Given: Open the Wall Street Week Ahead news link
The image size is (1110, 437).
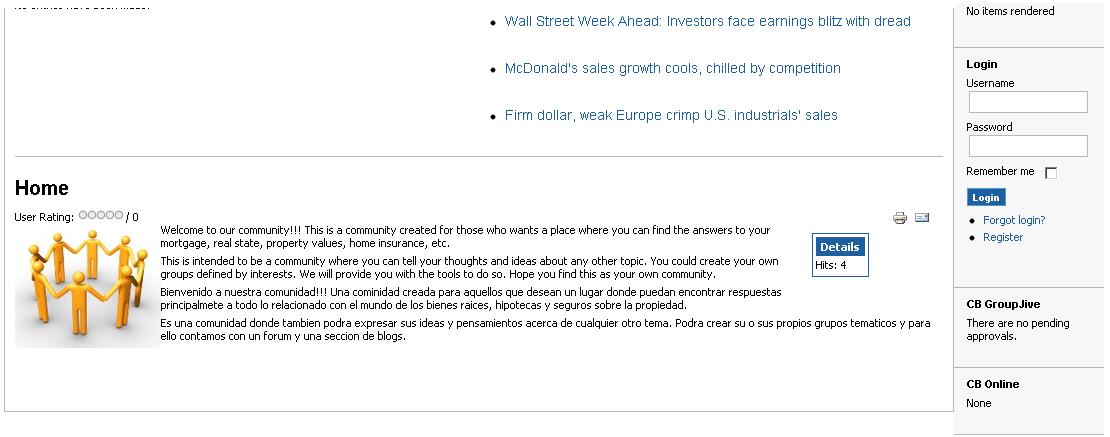Looking at the screenshot, I should (x=707, y=21).
